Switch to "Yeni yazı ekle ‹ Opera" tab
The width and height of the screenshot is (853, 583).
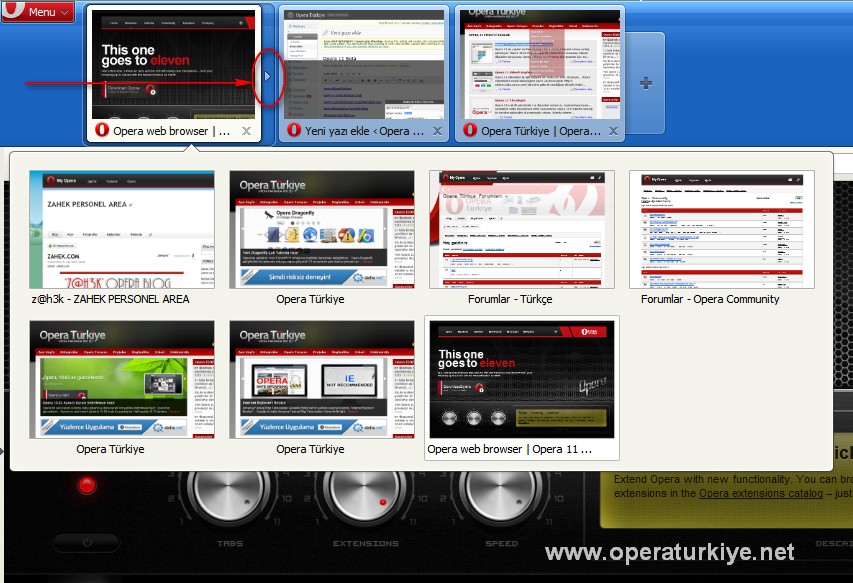click(364, 75)
